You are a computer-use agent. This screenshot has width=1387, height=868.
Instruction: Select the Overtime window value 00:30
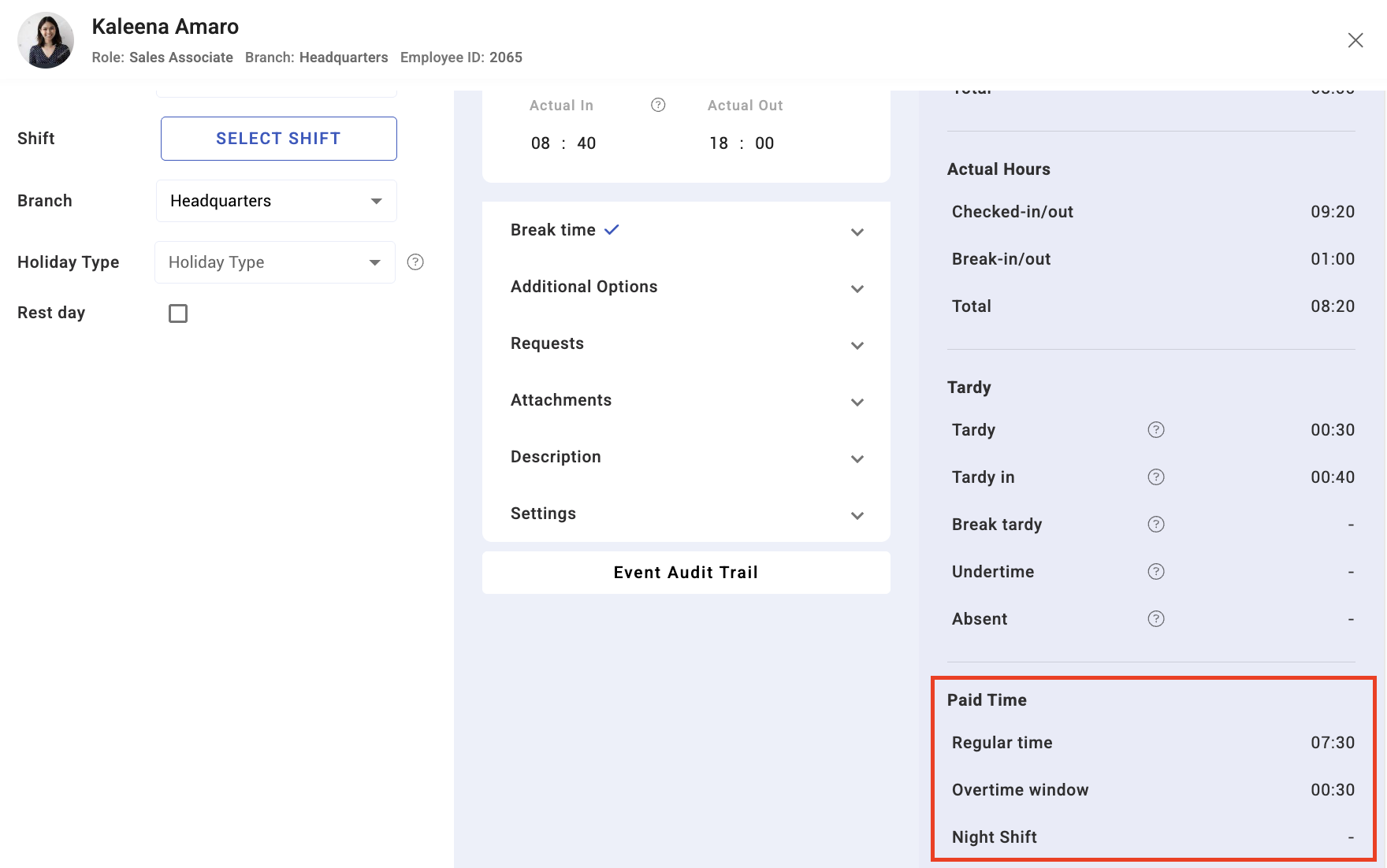(1333, 790)
